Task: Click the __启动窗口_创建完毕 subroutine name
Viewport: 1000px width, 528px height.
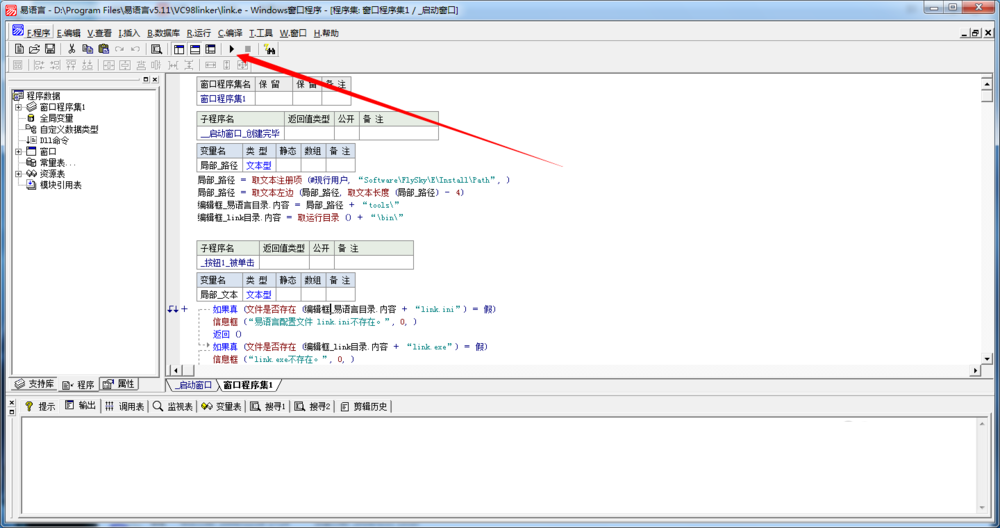Action: [x=240, y=133]
